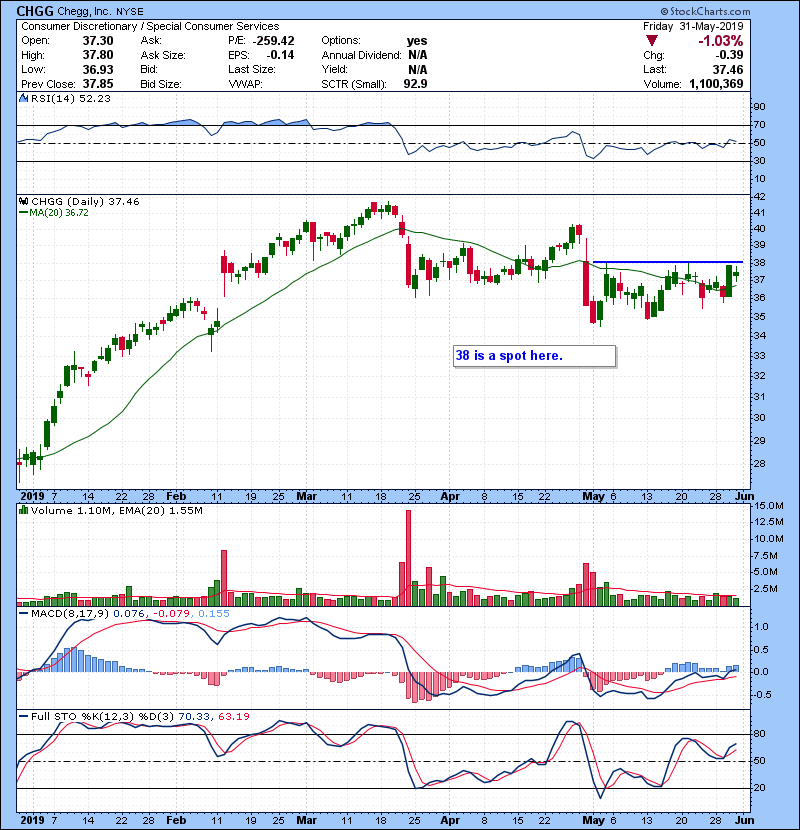Screen dimensions: 800x830
Task: Click the Apr date label under the stochastic panel
Action: [x=450, y=820]
